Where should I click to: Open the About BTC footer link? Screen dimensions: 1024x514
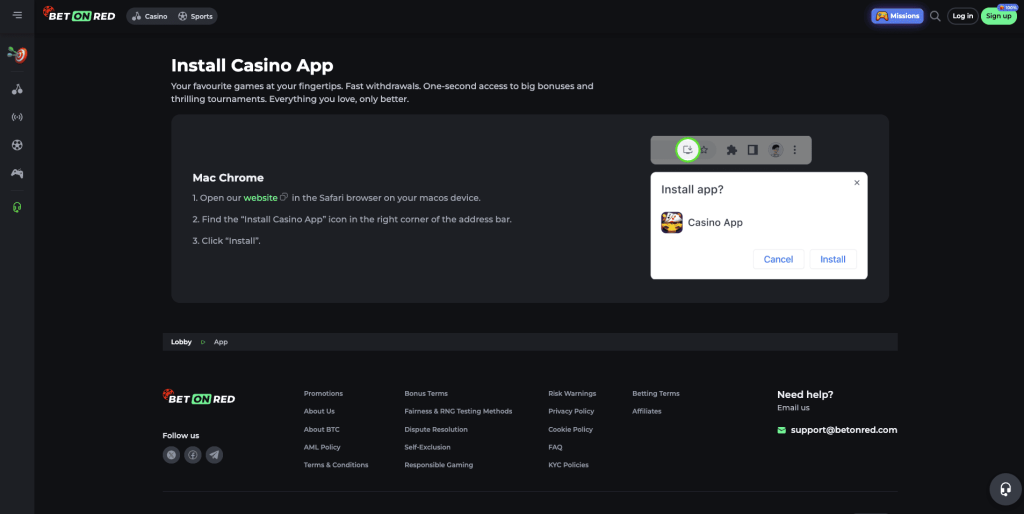point(321,429)
